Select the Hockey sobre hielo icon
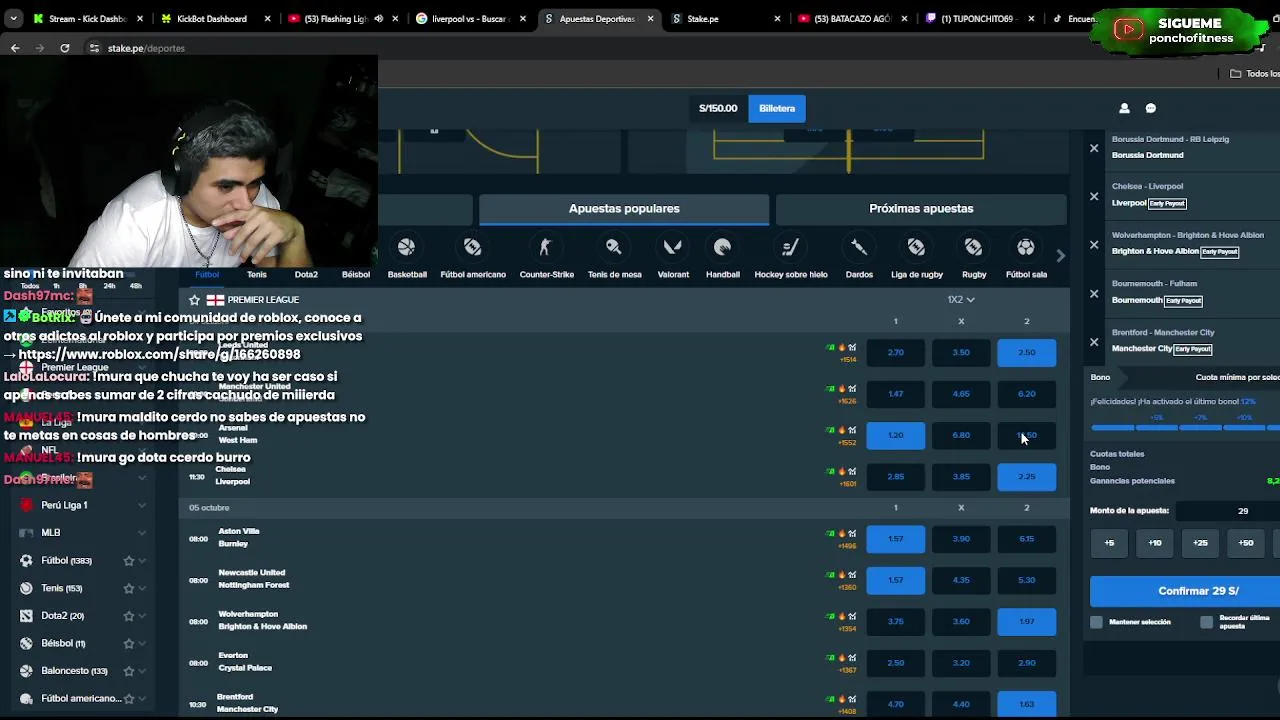 click(790, 247)
